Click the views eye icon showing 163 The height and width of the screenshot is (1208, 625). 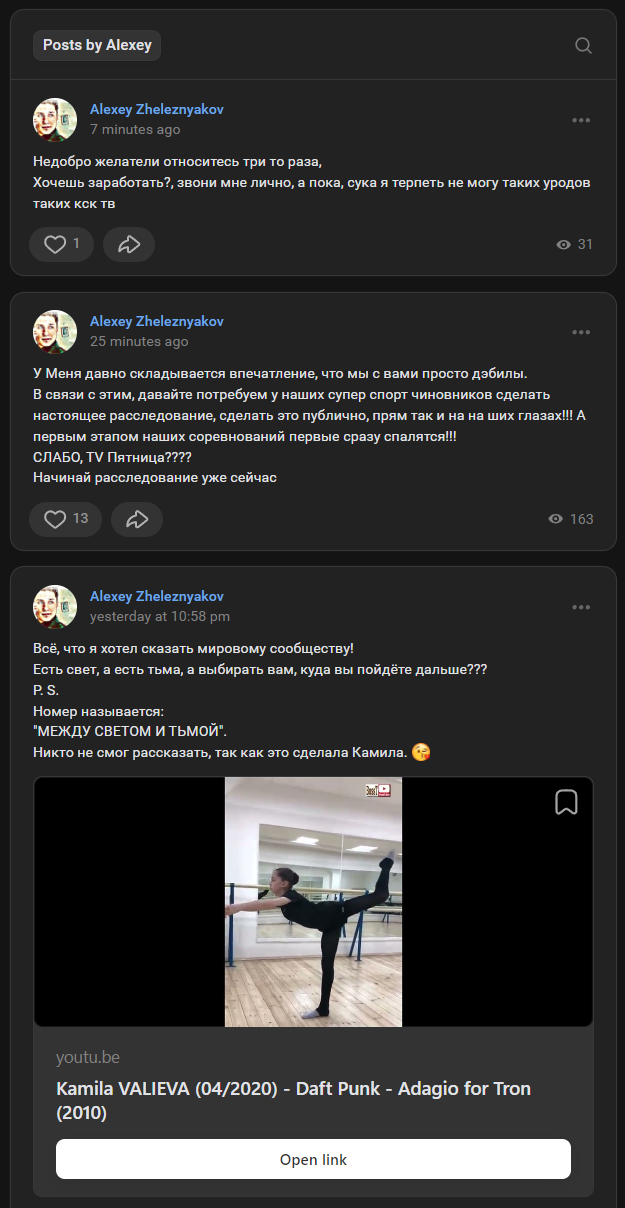click(x=556, y=519)
